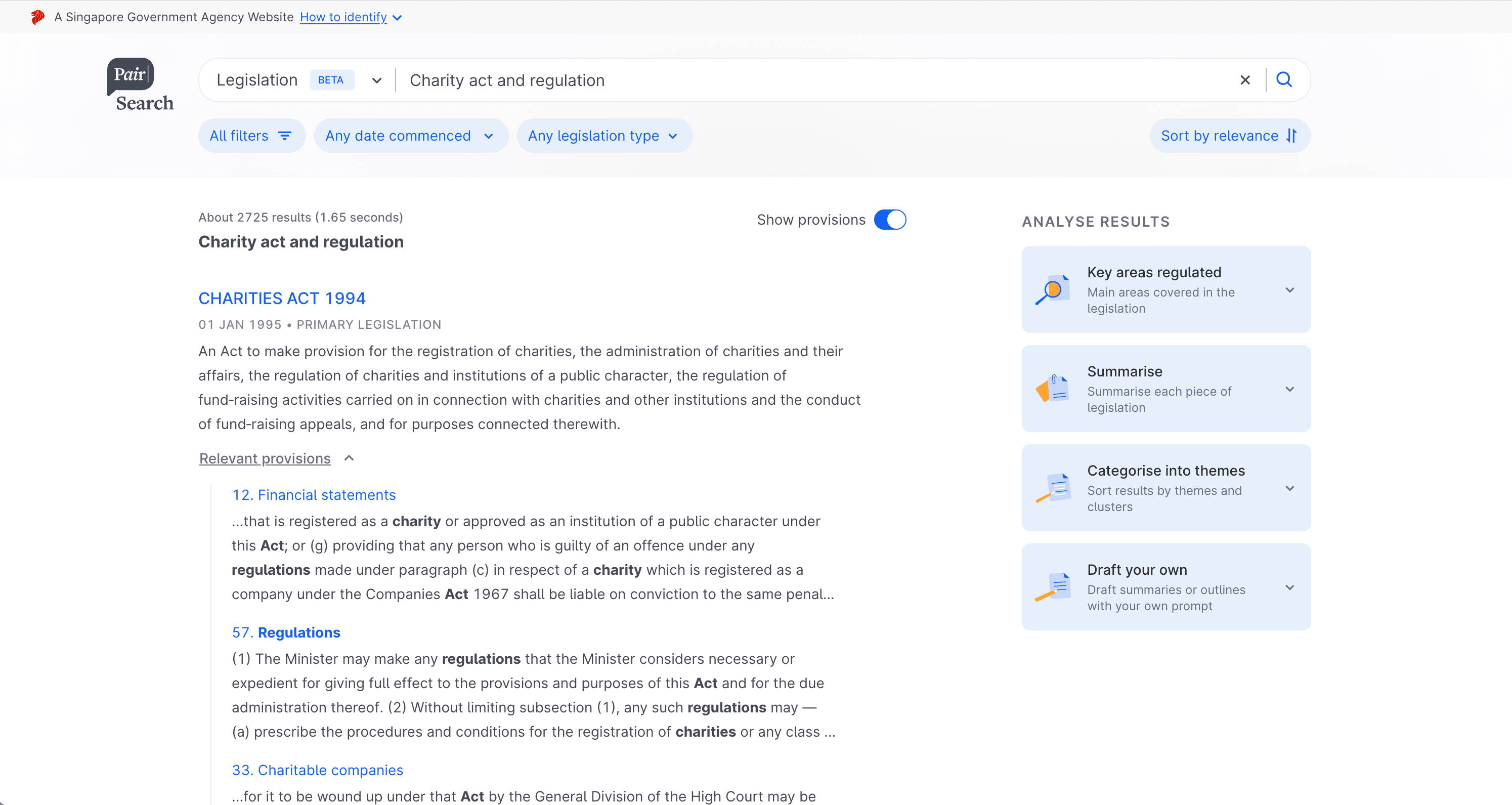Viewport: 1512px width, 805px height.
Task: Expand the How to identify chevron
Action: click(x=398, y=18)
